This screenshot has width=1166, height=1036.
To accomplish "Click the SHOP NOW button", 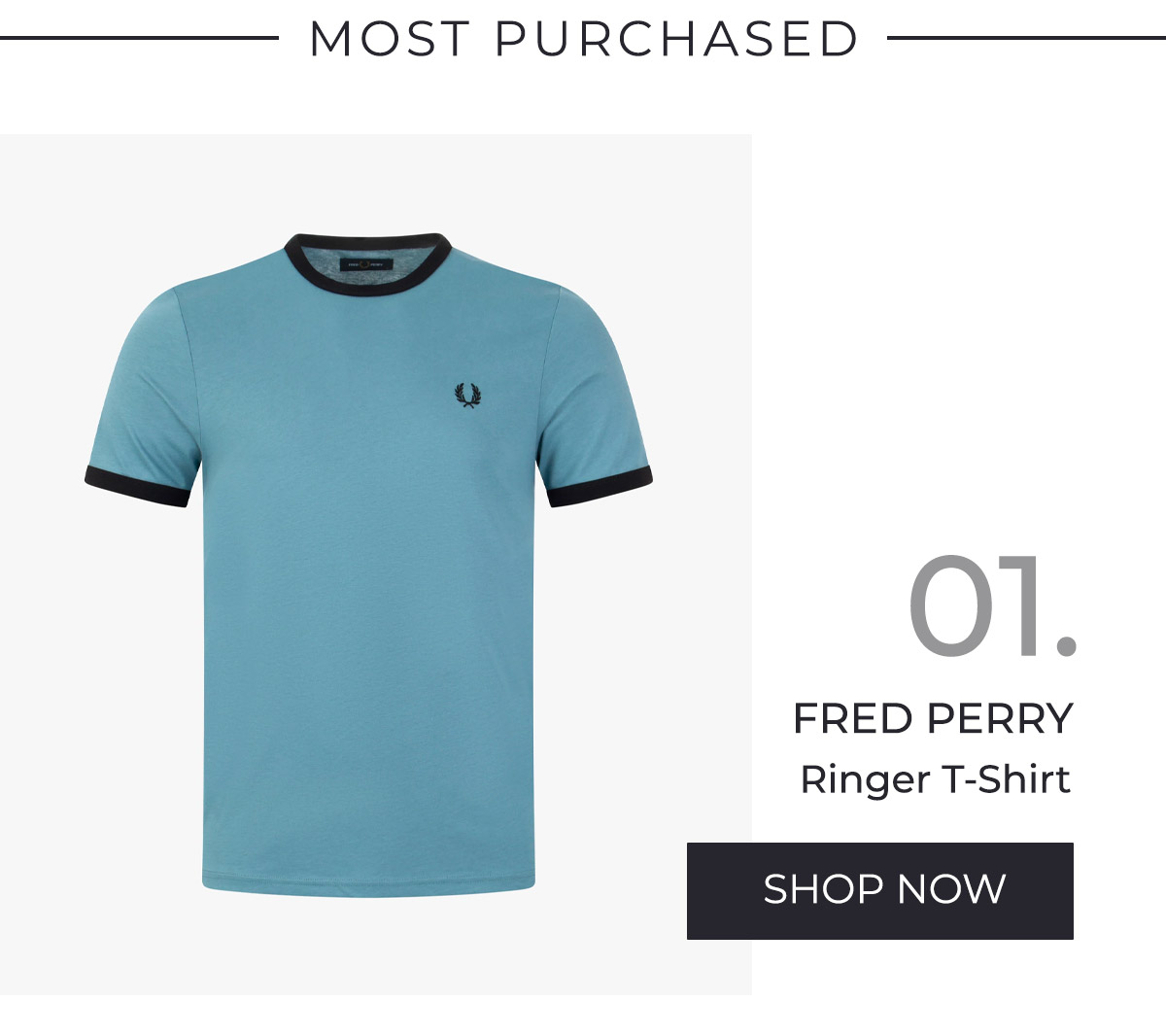I will pos(879,890).
